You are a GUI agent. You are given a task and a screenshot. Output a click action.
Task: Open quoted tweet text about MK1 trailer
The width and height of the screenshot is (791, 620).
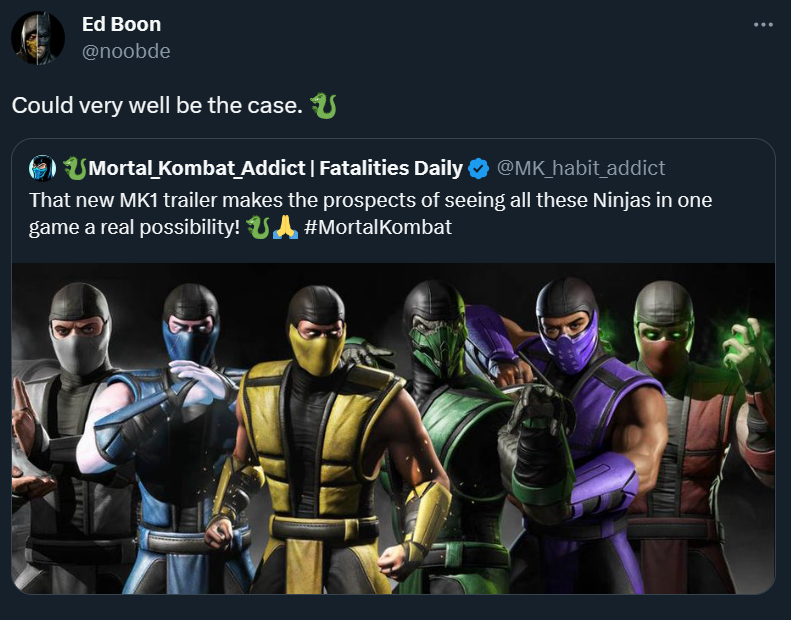(x=370, y=199)
